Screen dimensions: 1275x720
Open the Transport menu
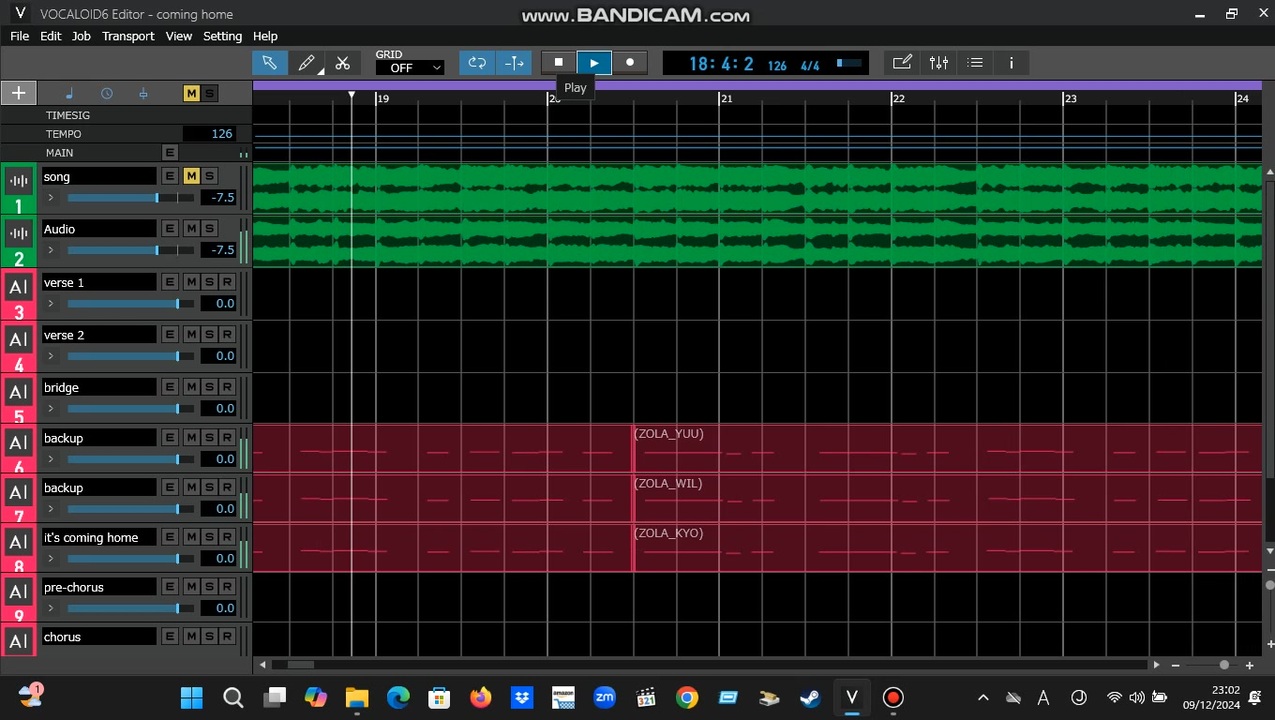128,36
